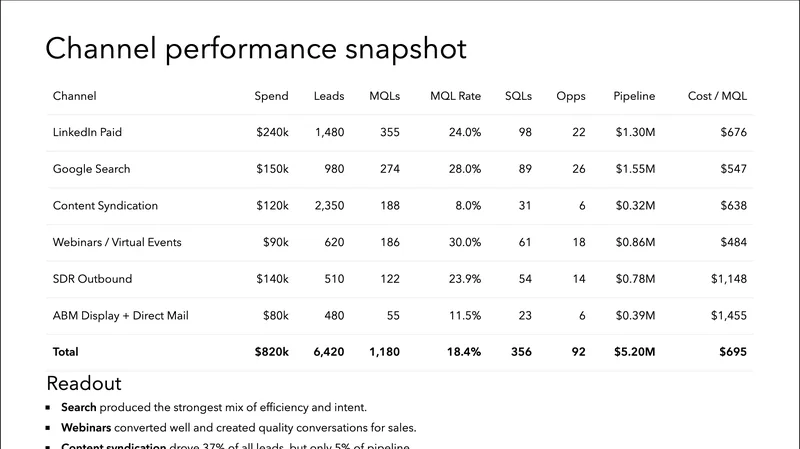Click the bold 'Total' row label
800x449 pixels.
click(66, 352)
